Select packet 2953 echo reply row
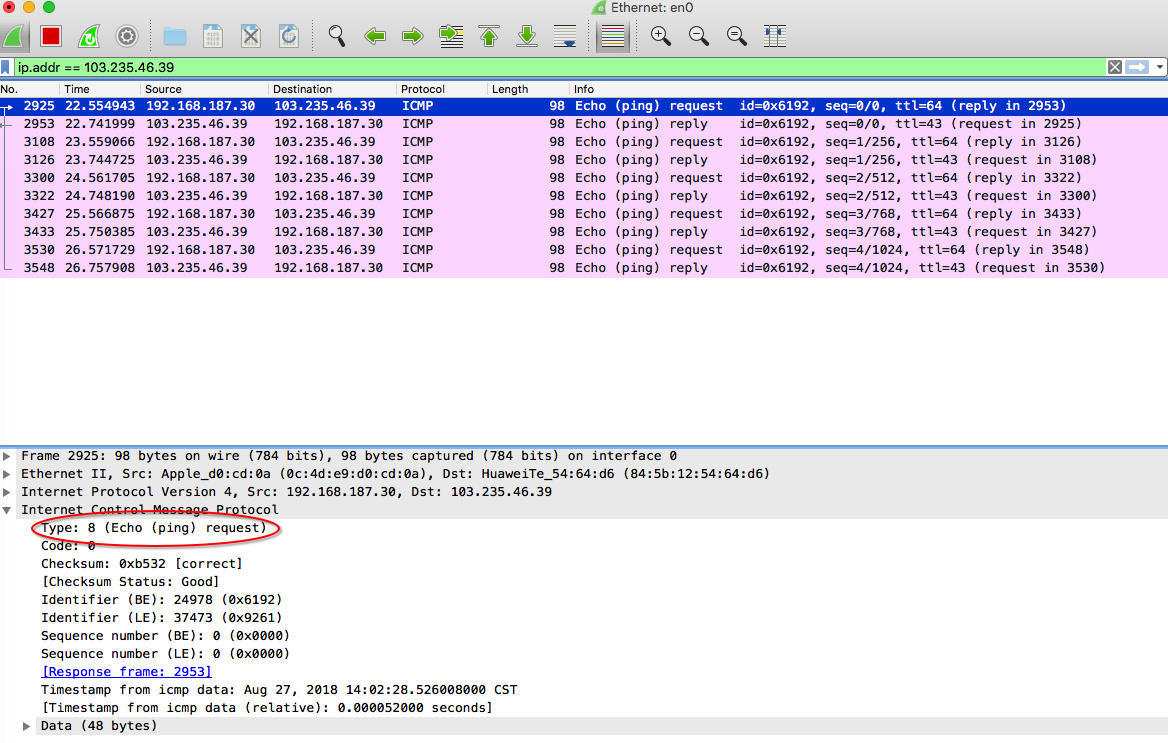Viewport: 1168px width, 743px height. (584, 124)
